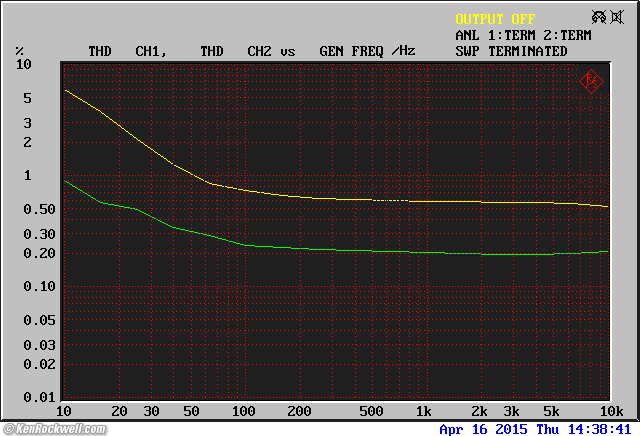640x436 pixels.
Task: Click the Y-axis value 0.50
Action: click(39, 209)
